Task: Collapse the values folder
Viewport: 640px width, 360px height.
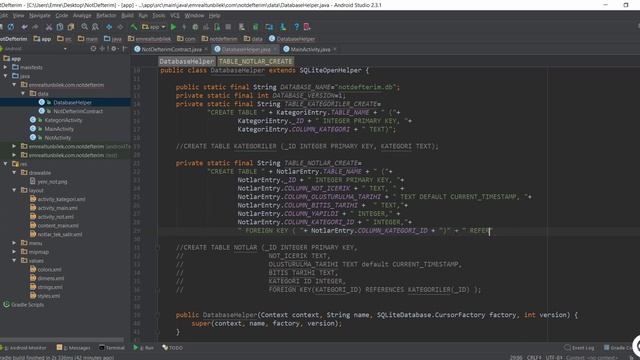Action: click(14, 261)
